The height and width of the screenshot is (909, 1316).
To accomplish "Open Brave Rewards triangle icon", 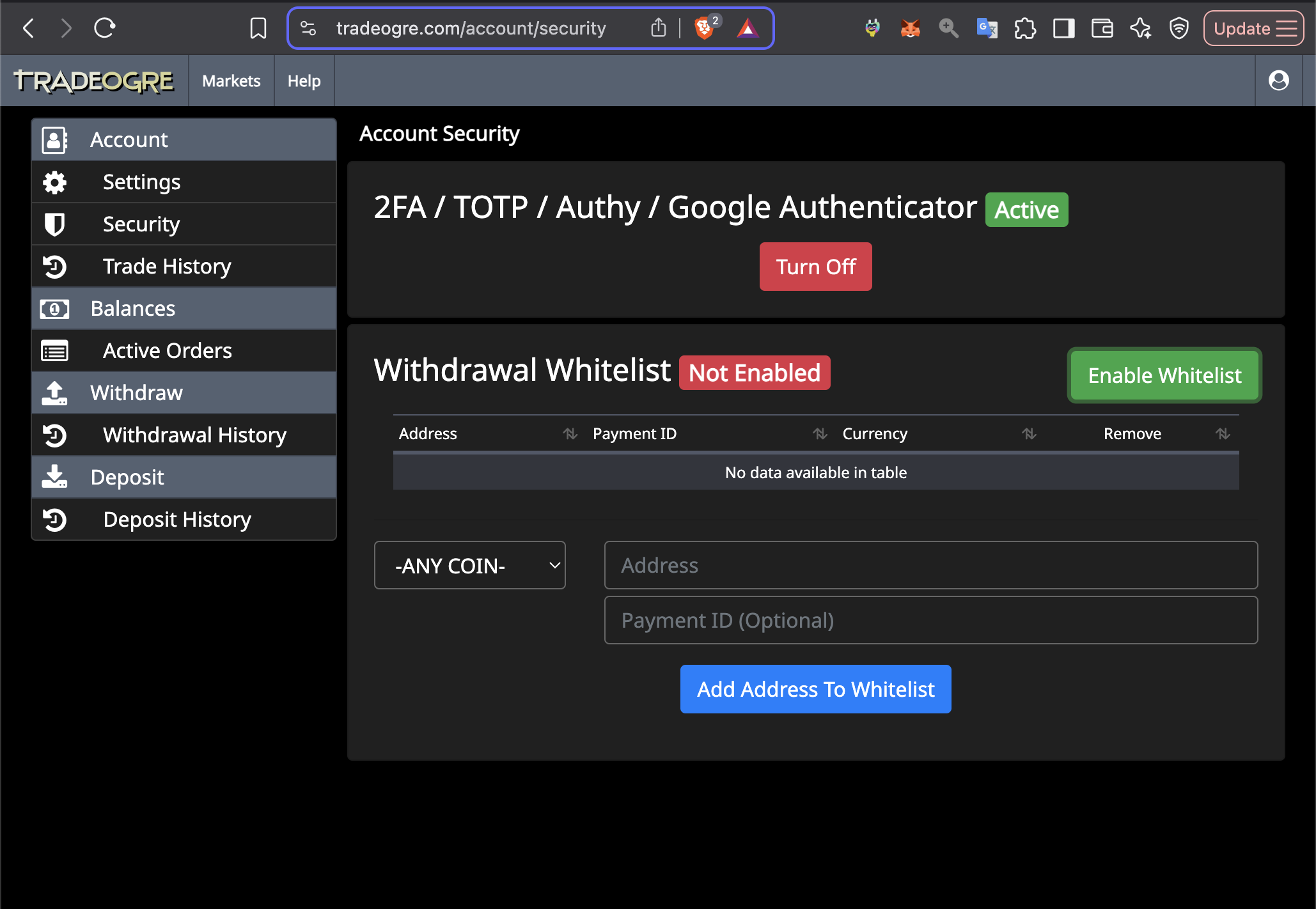I will click(747, 28).
